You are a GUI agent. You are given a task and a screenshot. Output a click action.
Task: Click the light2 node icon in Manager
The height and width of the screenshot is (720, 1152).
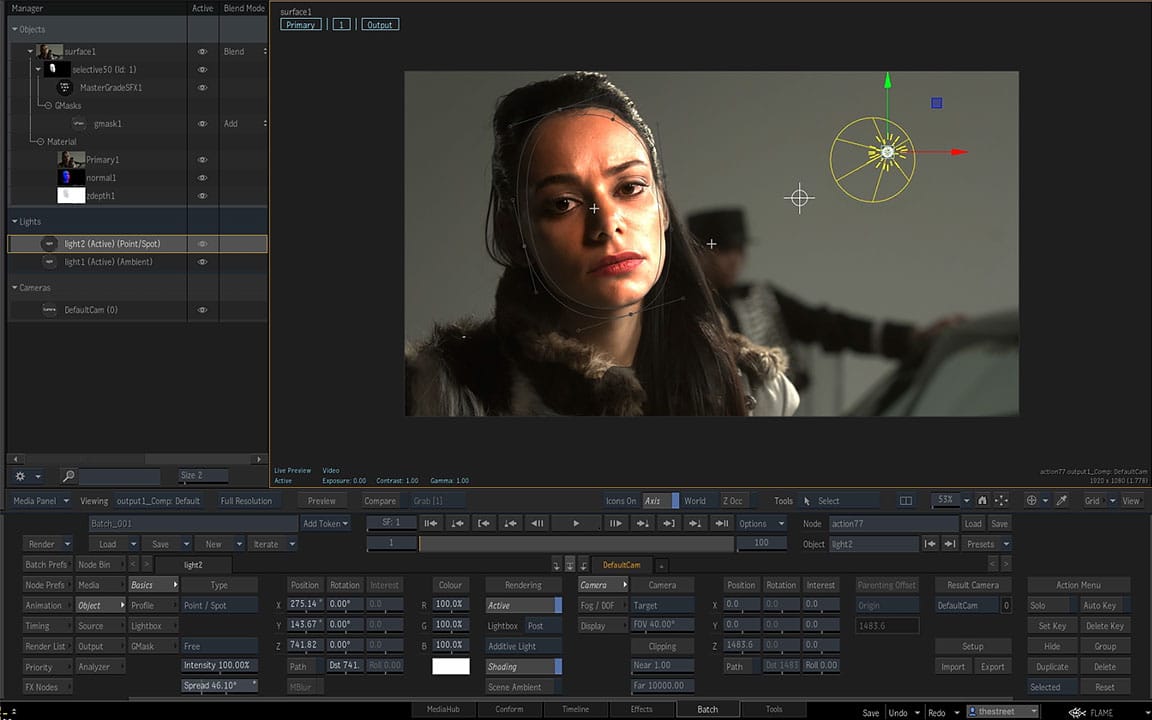(49, 244)
